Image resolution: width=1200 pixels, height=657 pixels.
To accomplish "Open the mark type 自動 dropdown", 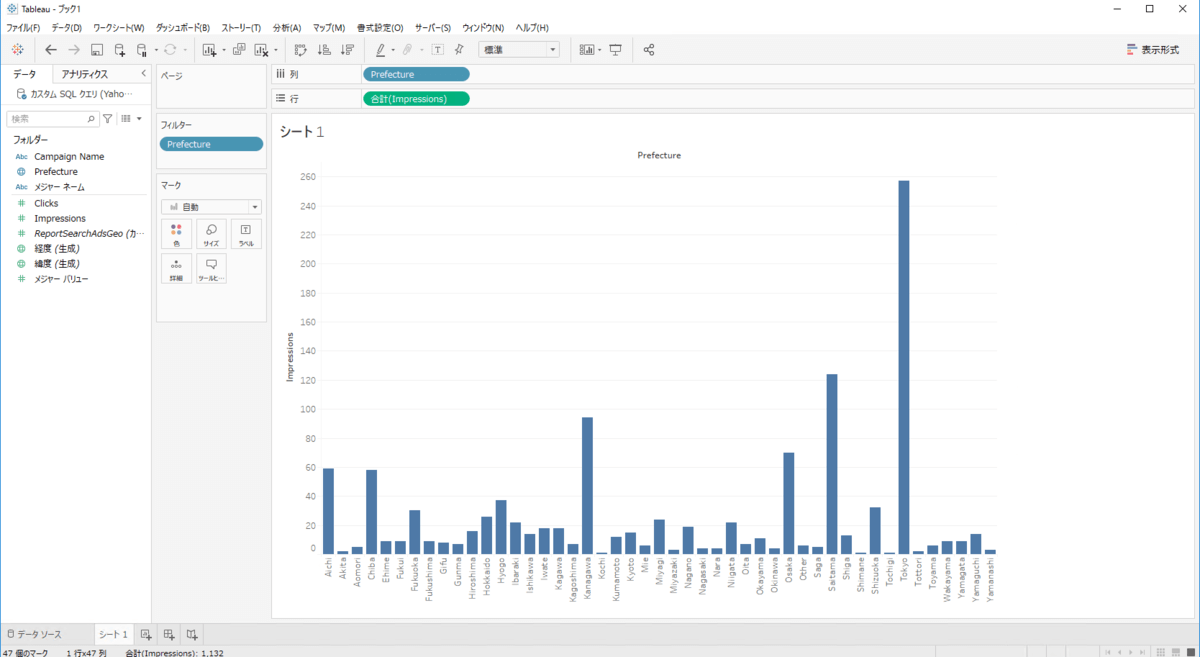I will pos(211,207).
